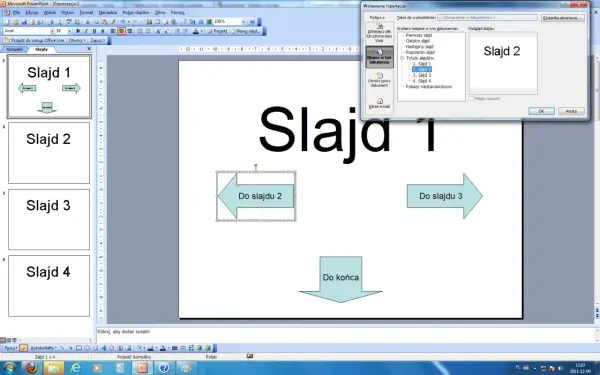Choose '4. Slajd 4' in the hyperlink tree
Screen dimensions: 600x375
pos(422,81)
